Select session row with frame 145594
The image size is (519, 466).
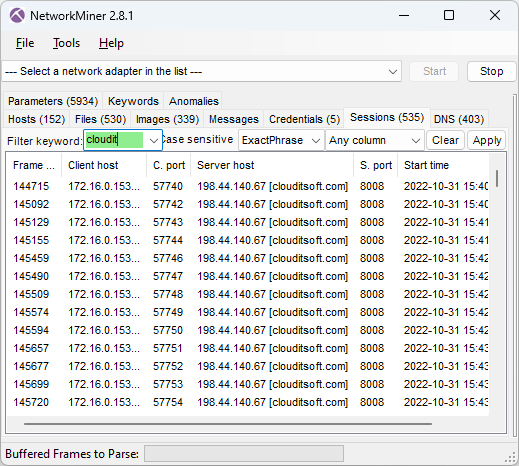coord(248,330)
